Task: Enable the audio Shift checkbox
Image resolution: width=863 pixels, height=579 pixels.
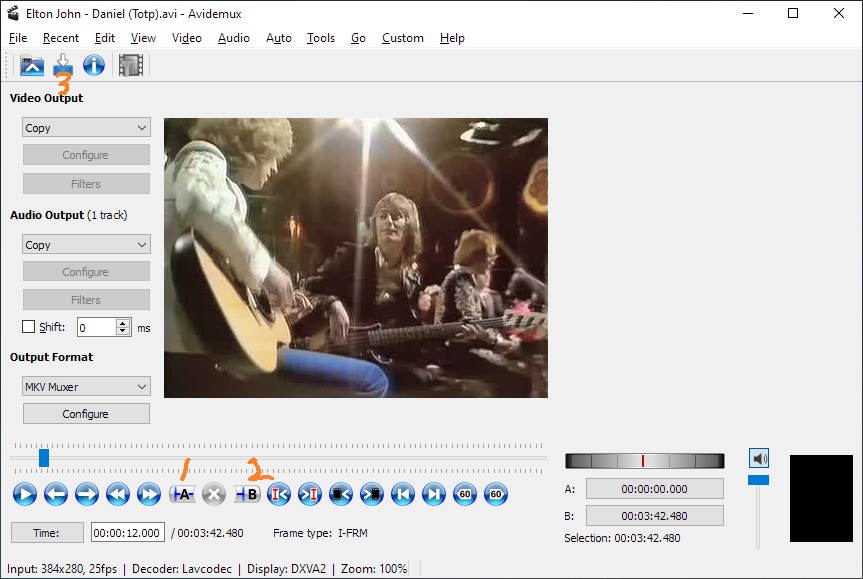Action: click(28, 327)
